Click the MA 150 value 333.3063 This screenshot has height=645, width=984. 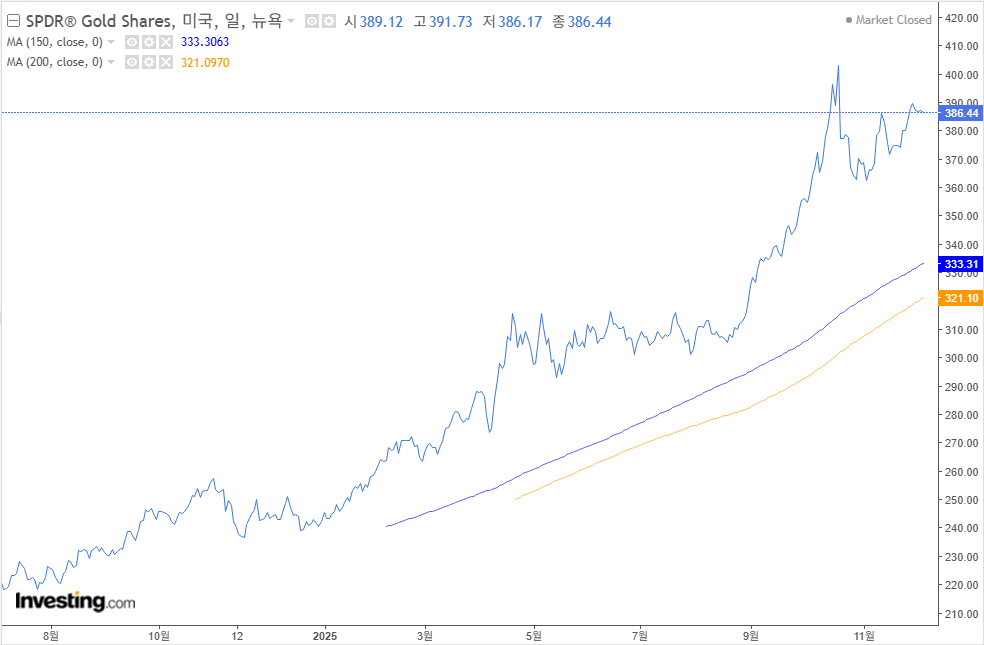click(205, 42)
